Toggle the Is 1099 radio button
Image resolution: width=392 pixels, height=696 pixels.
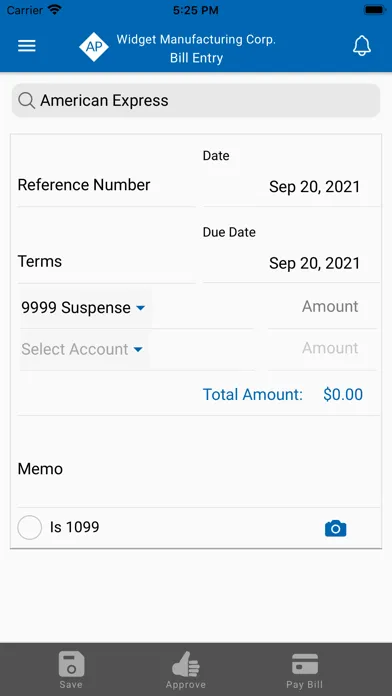pyautogui.click(x=29, y=527)
